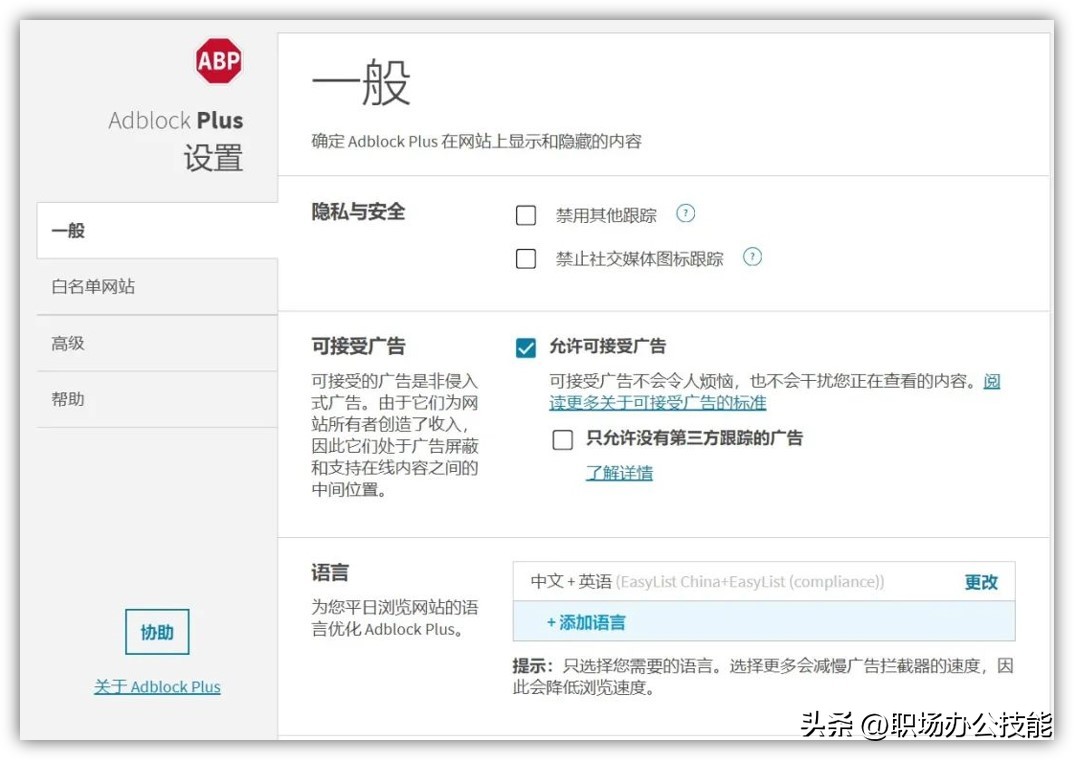Check 禁止社交媒体图标跟踪

[x=526, y=258]
